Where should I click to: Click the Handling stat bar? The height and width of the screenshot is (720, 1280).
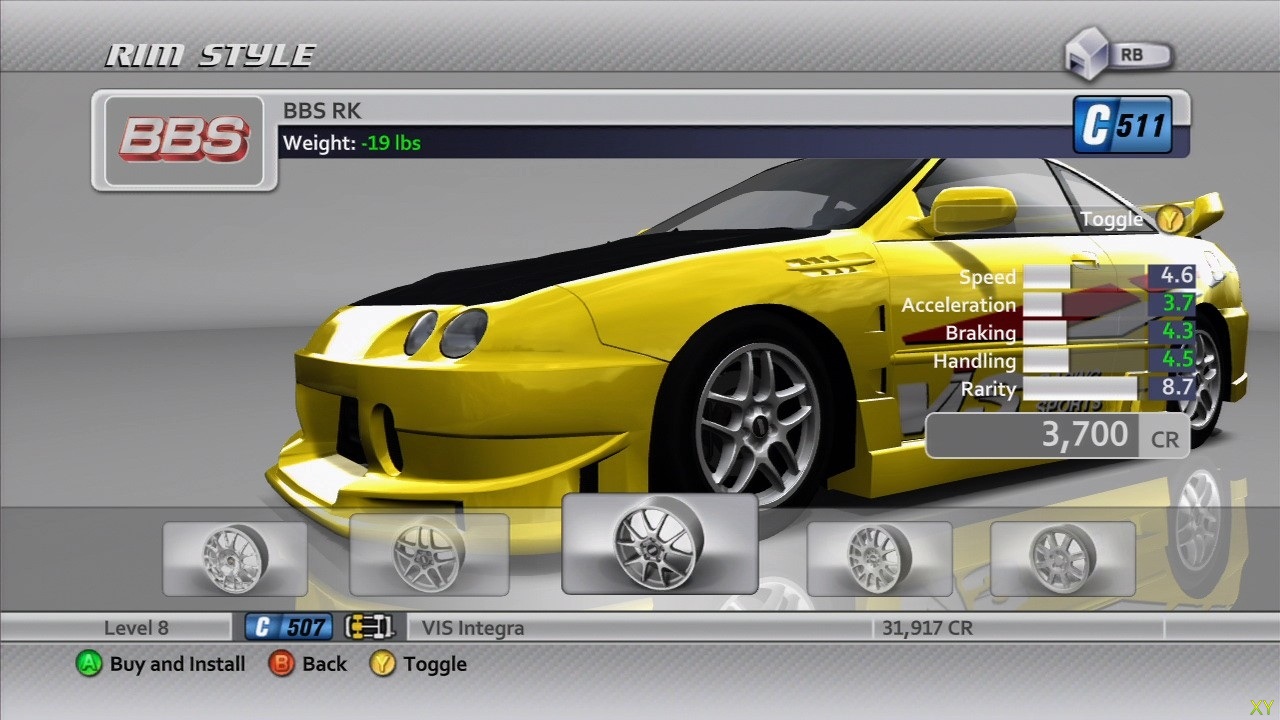tap(1084, 361)
